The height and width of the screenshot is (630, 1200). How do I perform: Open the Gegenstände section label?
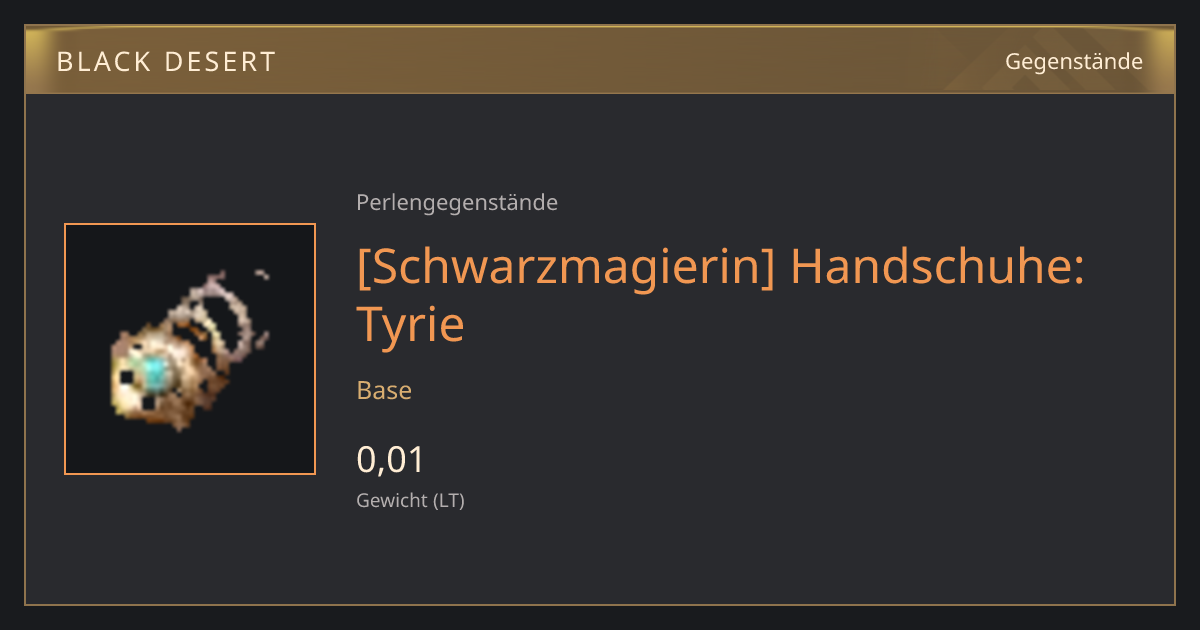(1073, 62)
